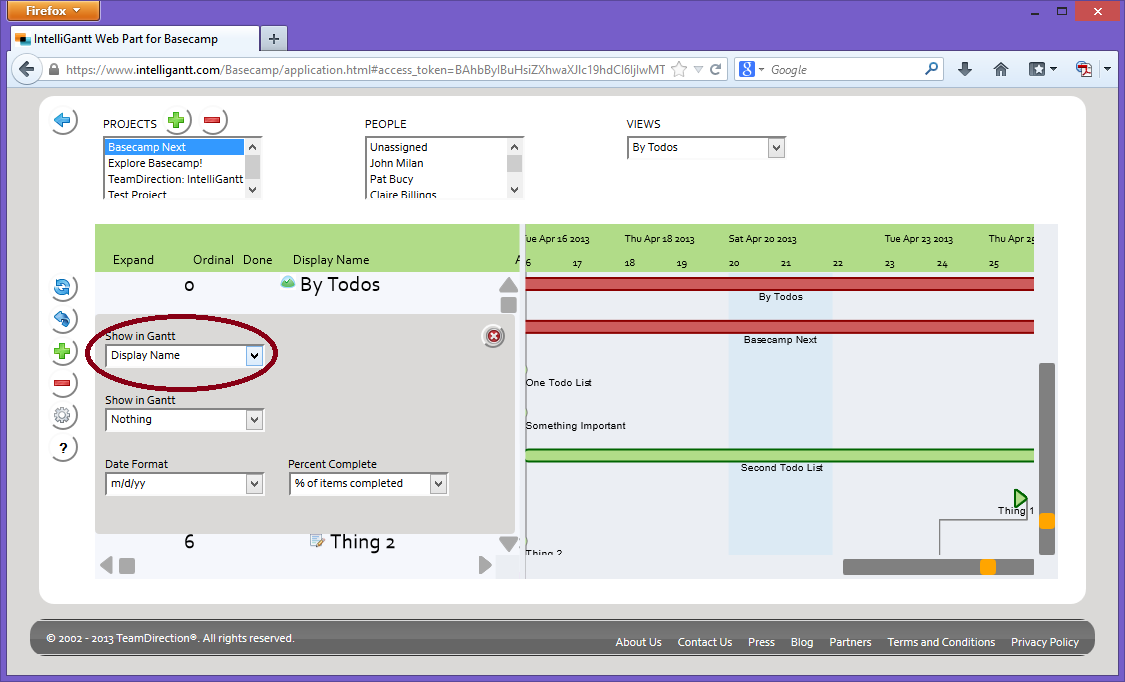Click the browser back button
The image size is (1125, 682).
27,70
